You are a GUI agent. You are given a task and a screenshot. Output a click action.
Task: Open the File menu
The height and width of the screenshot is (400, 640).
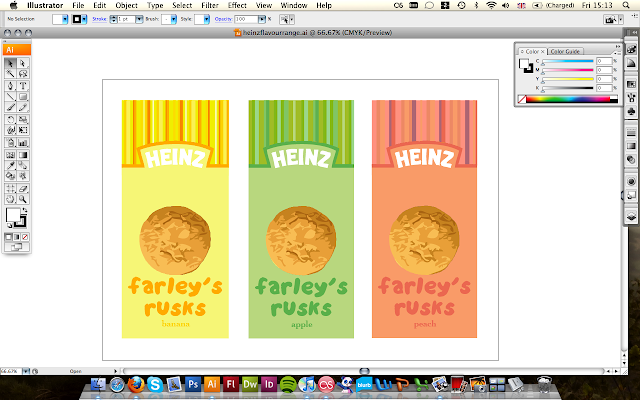[x=78, y=5]
